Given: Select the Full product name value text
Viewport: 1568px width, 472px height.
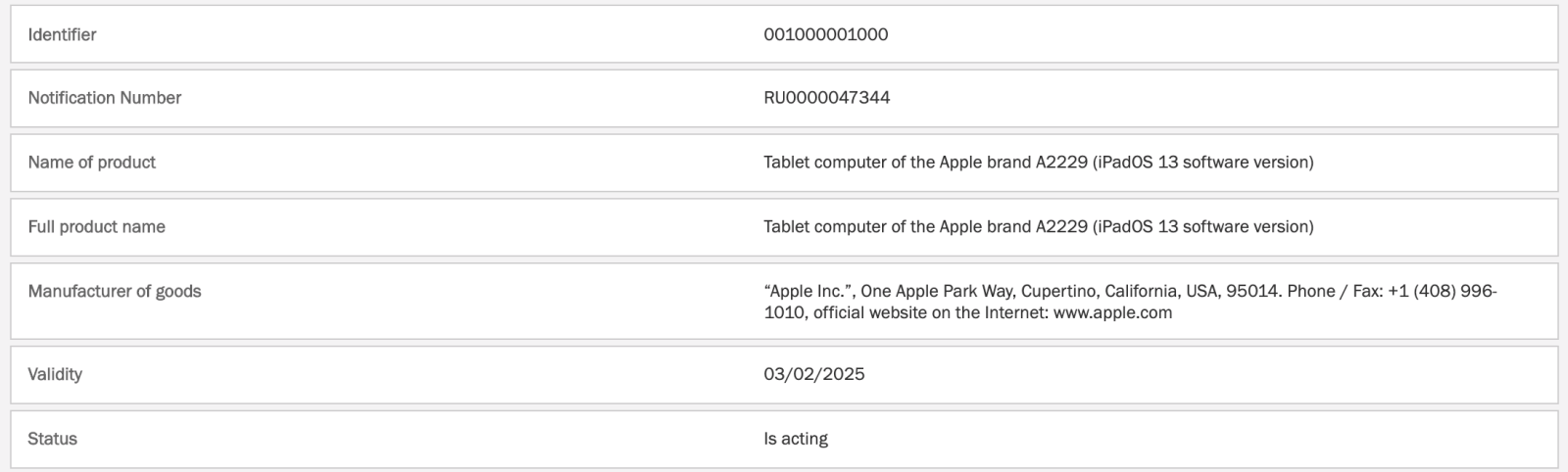Looking at the screenshot, I should (1039, 227).
